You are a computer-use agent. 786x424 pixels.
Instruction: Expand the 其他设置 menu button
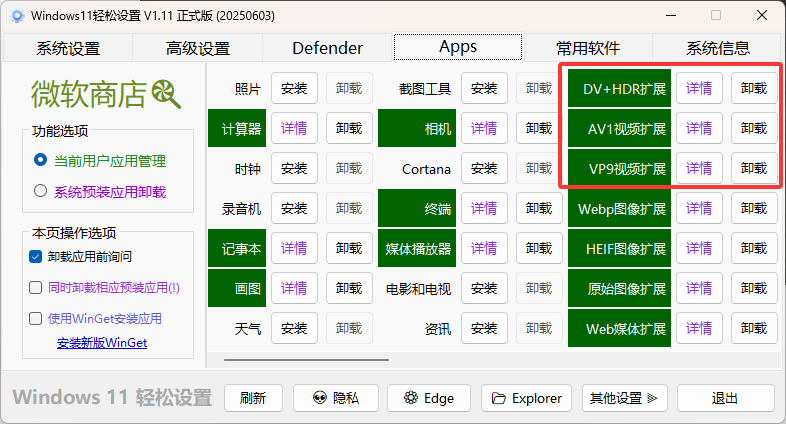pos(625,398)
